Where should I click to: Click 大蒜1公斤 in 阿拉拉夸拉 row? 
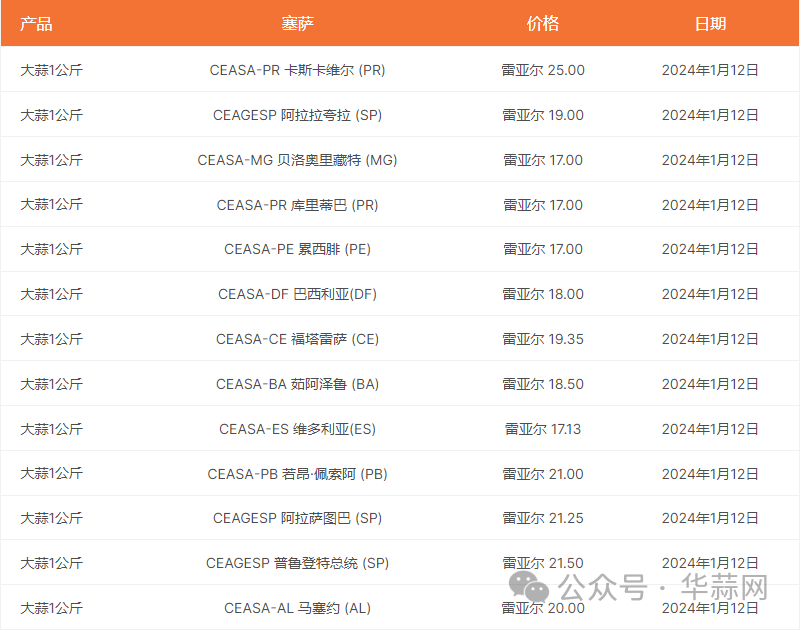pyautogui.click(x=51, y=115)
